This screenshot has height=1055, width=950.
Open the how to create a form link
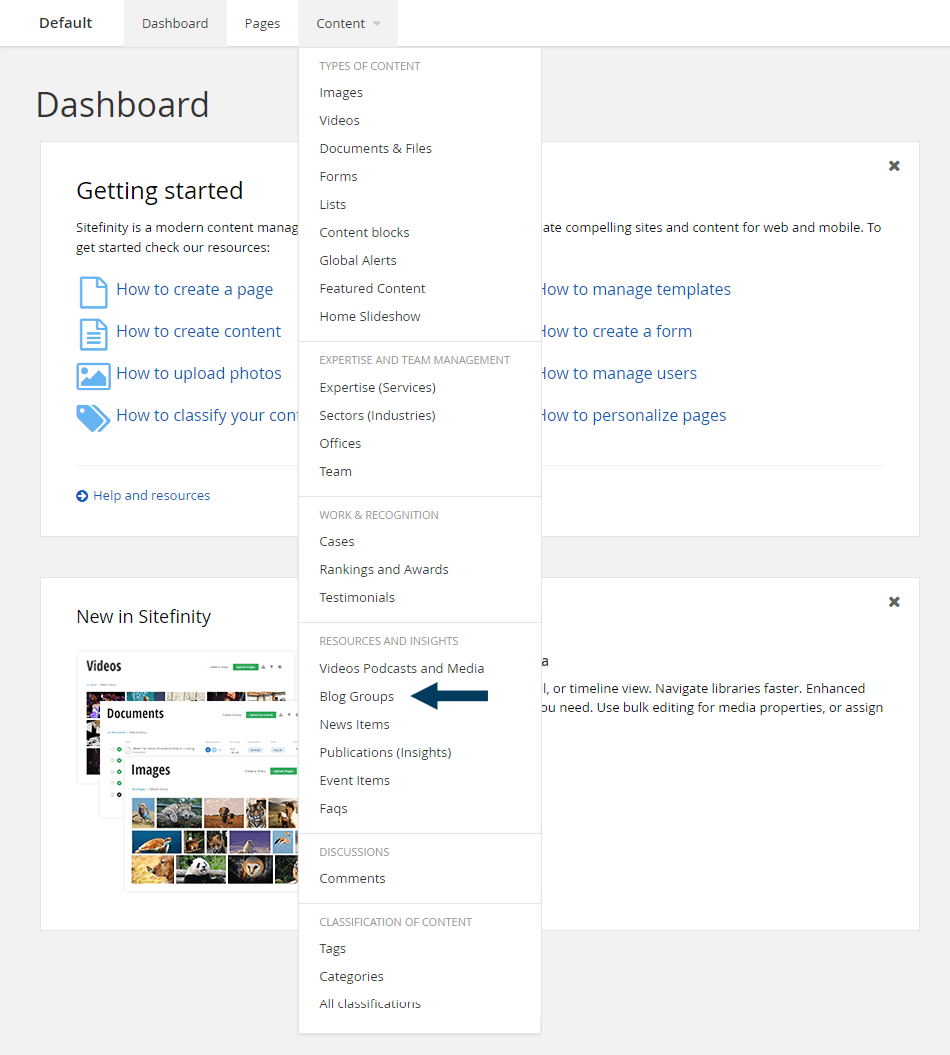click(x=616, y=331)
